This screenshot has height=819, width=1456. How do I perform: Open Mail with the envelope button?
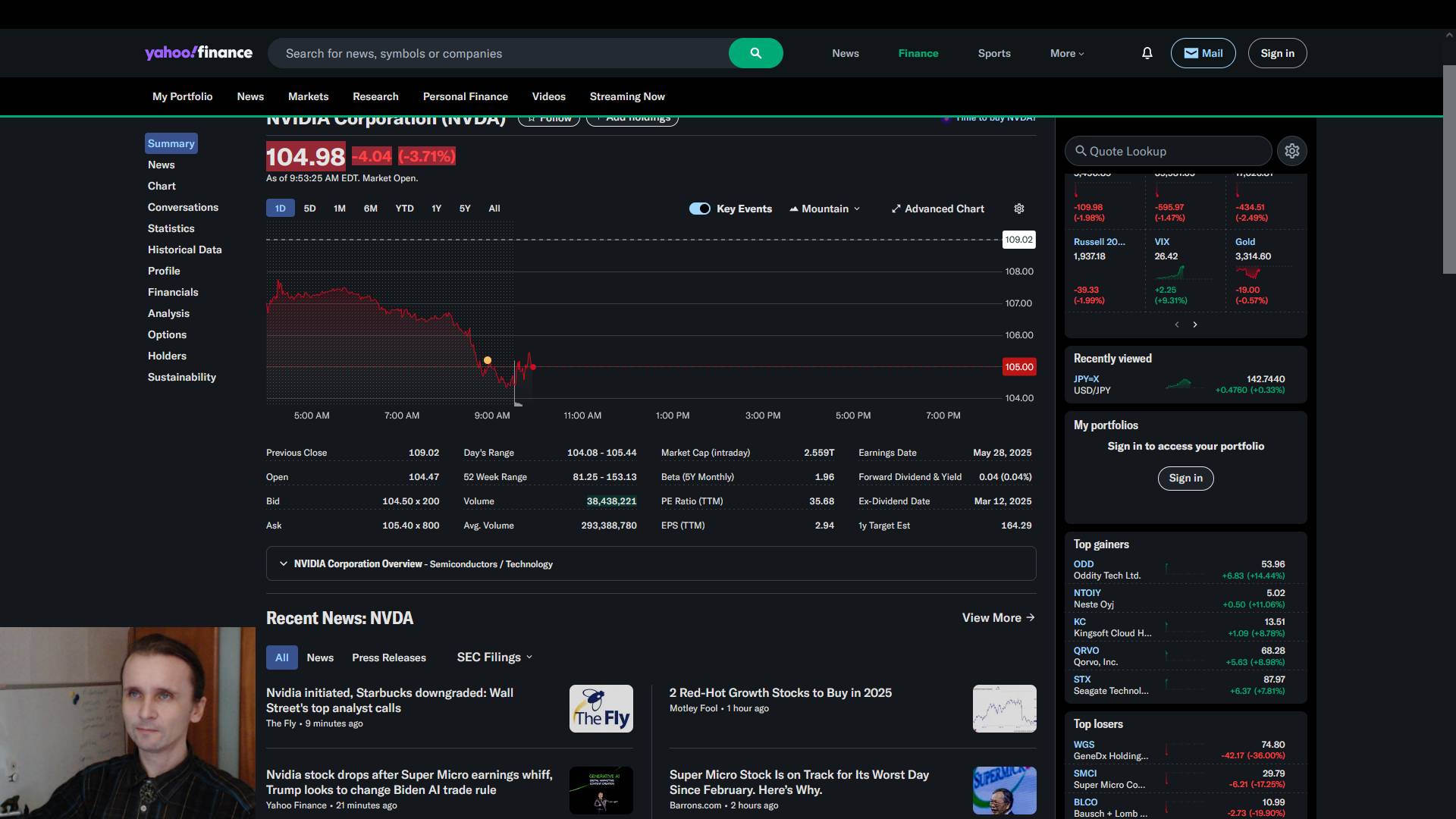(1203, 53)
